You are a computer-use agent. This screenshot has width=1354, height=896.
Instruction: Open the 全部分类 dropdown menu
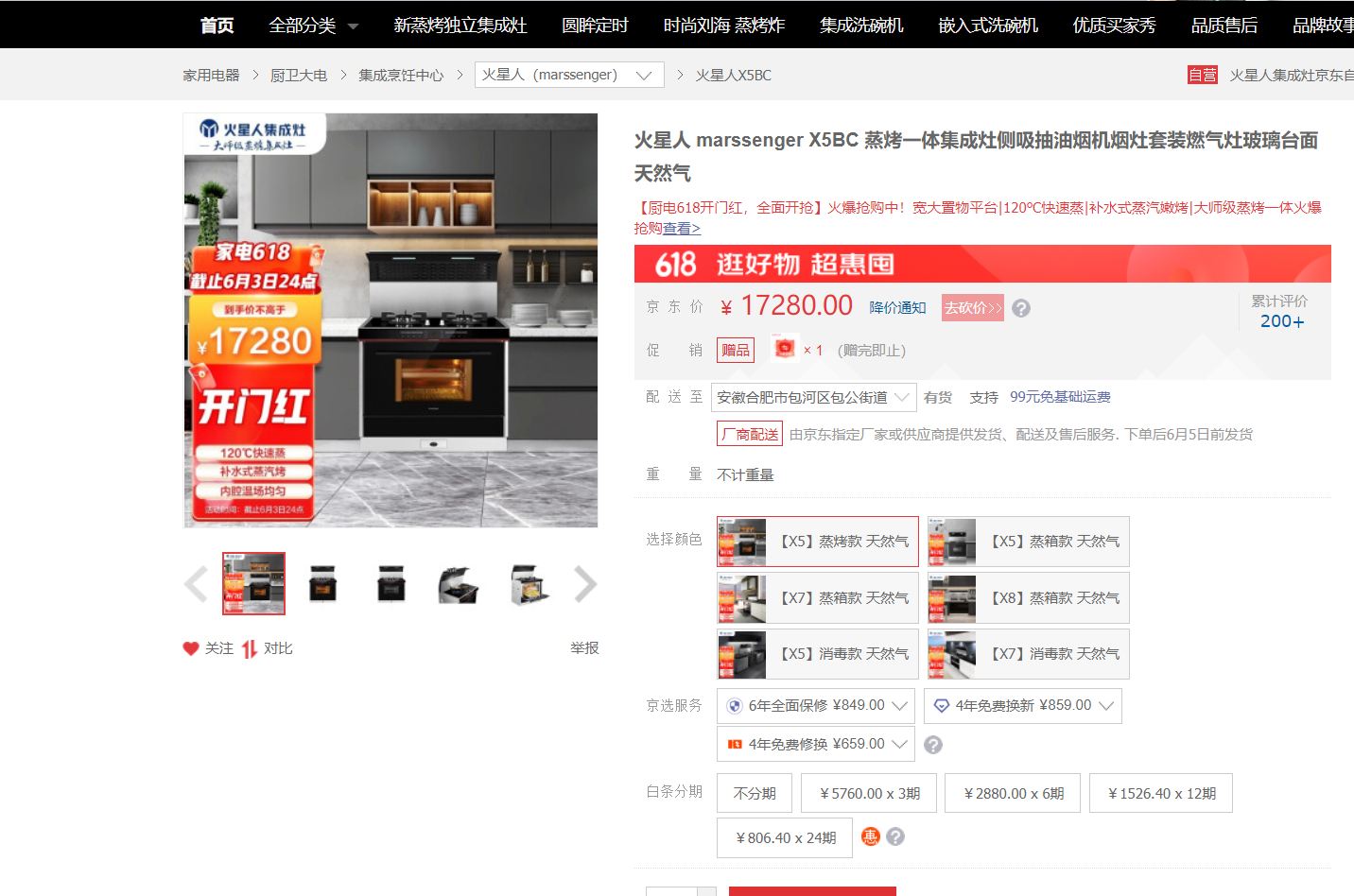(314, 26)
